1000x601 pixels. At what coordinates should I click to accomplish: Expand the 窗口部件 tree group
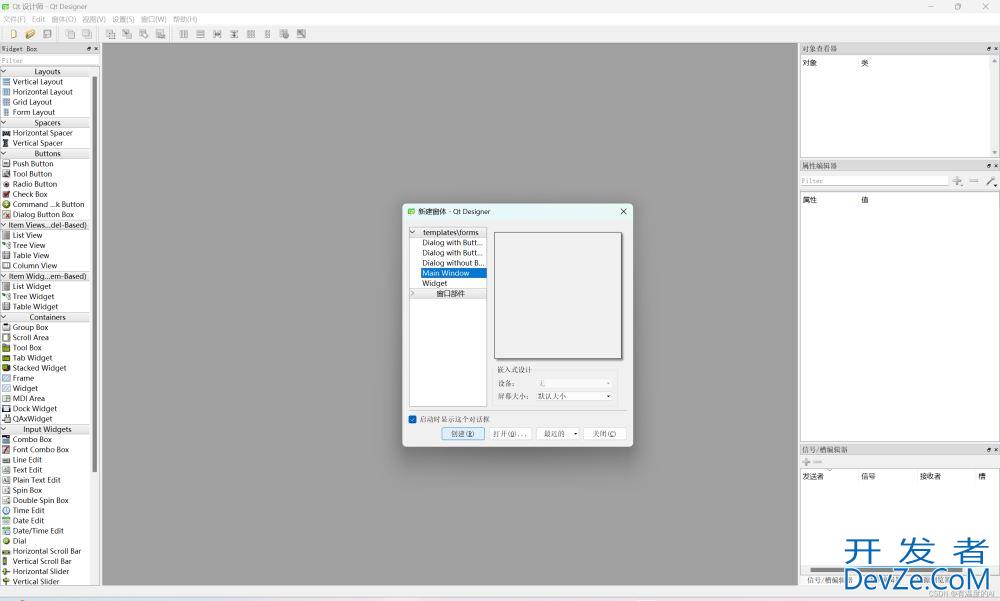(x=413, y=293)
